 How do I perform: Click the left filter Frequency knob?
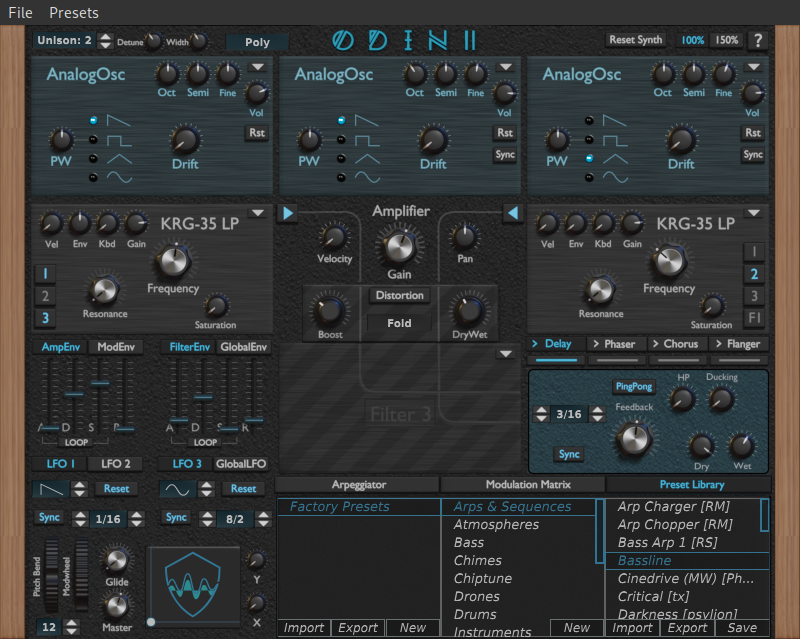coord(173,261)
